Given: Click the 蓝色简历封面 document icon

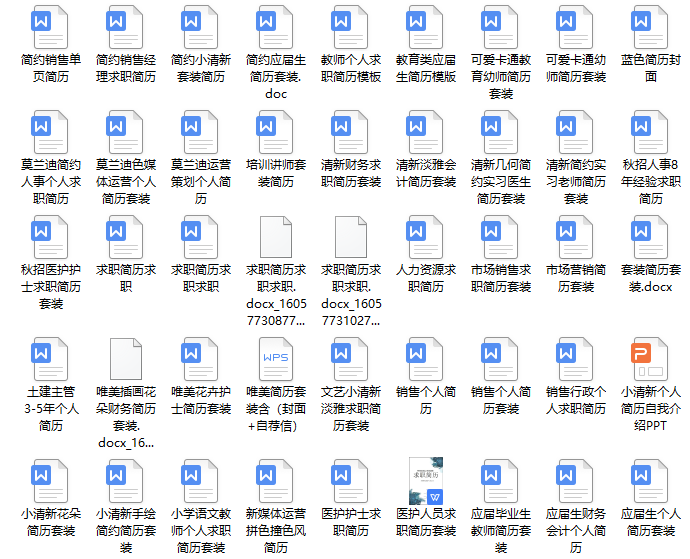Looking at the screenshot, I should [650, 26].
